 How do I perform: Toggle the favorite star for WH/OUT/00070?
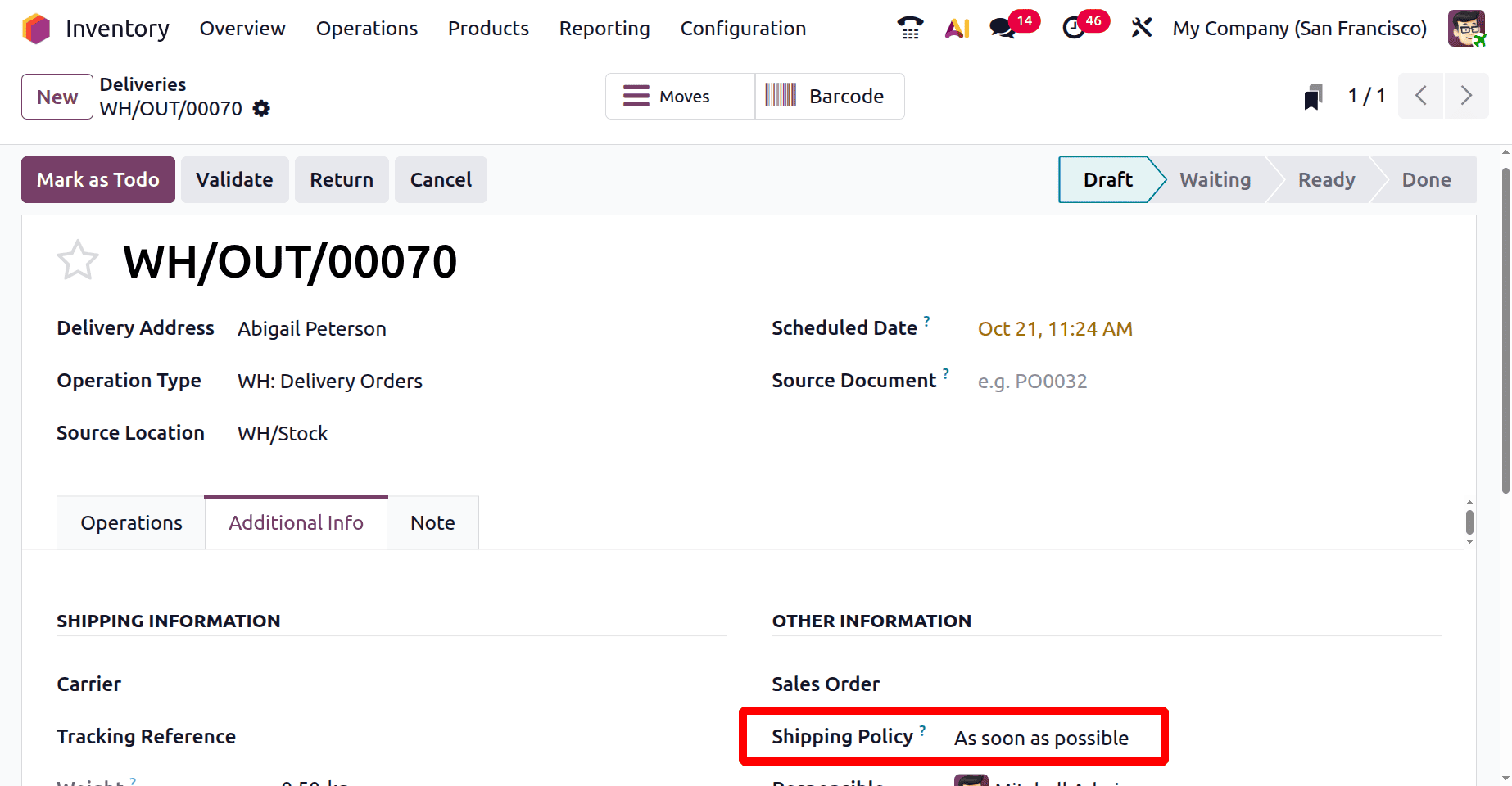(x=78, y=260)
